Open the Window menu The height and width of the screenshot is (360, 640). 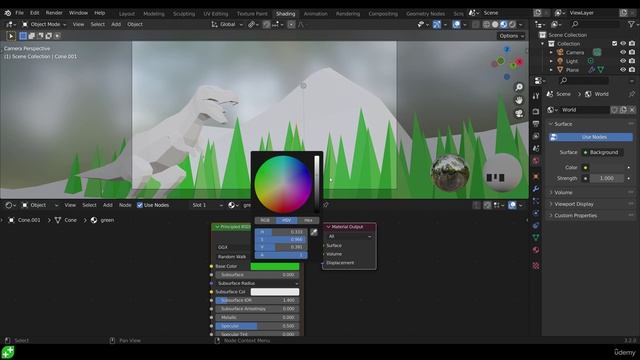78,13
